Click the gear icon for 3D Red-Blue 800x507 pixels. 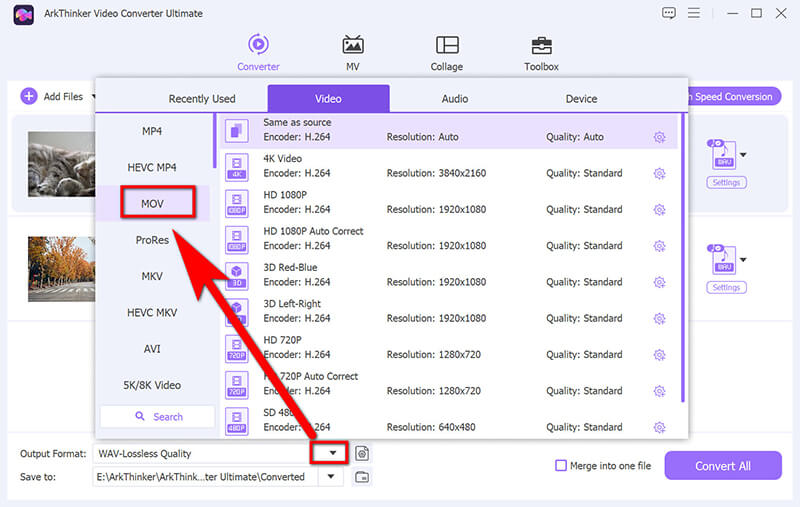[x=659, y=282]
